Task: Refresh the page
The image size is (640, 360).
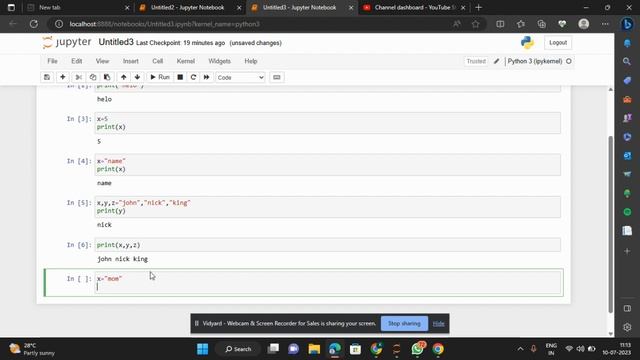Action: (x=33, y=24)
